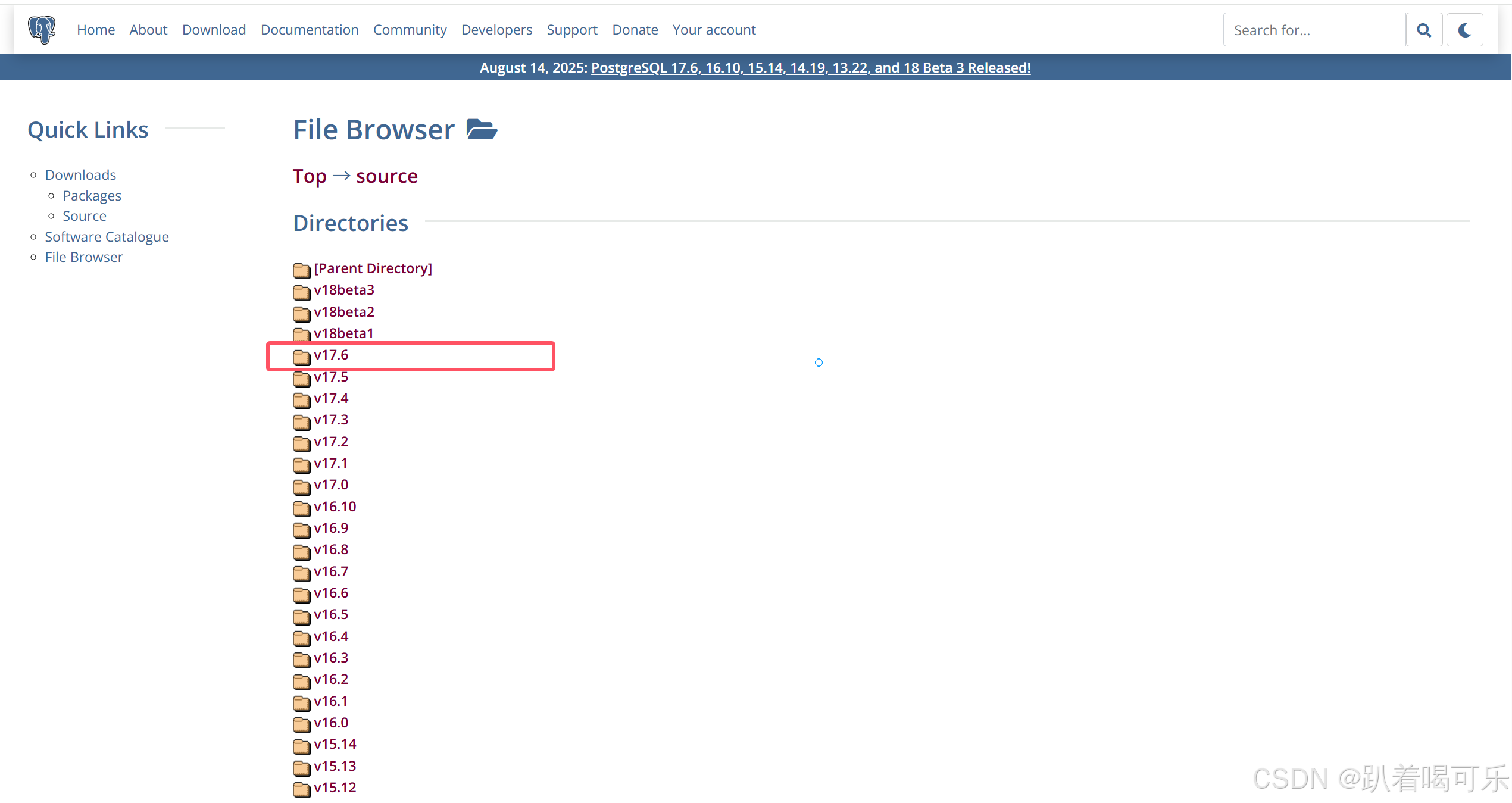Open the About menu item
1512x803 pixels.
tap(149, 30)
